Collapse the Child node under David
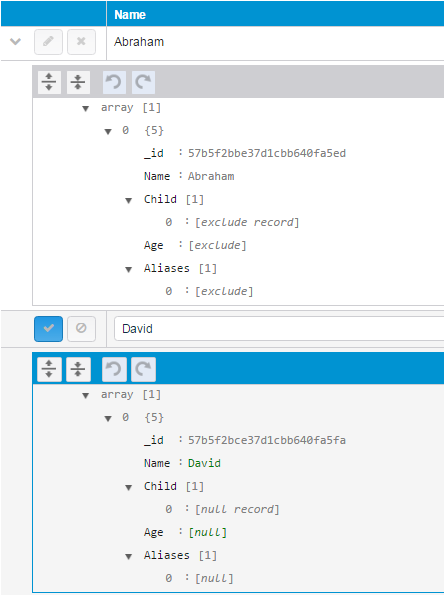 [129, 488]
